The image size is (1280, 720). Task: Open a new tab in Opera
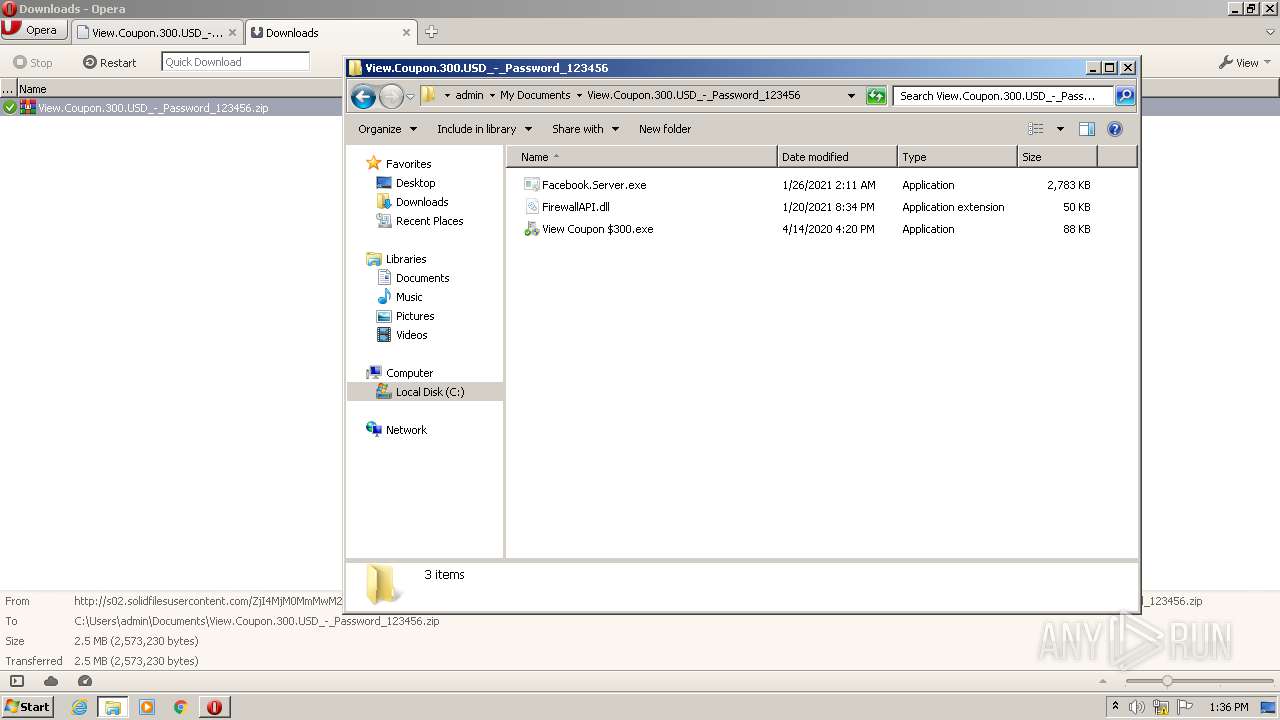point(431,32)
